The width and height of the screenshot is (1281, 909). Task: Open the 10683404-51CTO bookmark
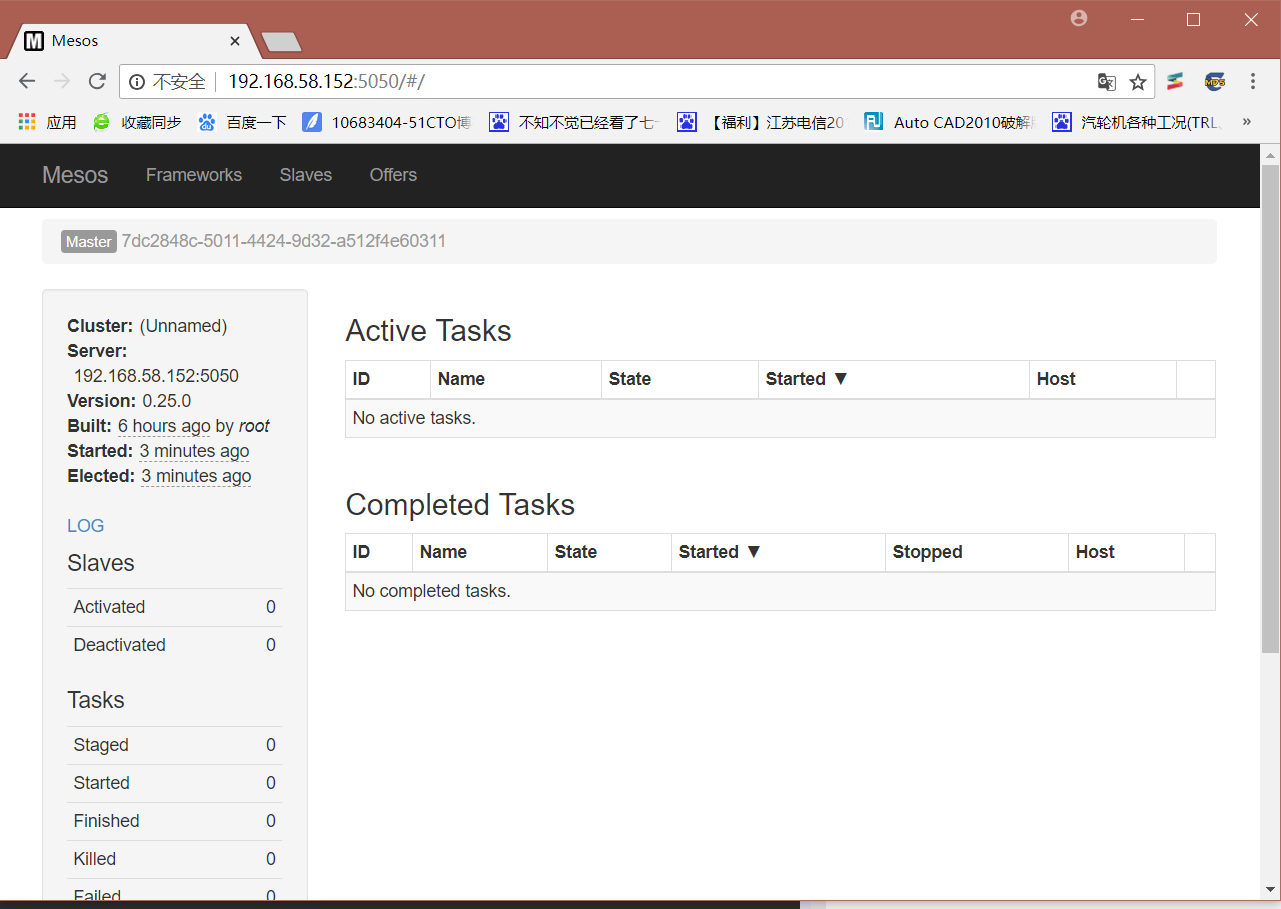(387, 122)
